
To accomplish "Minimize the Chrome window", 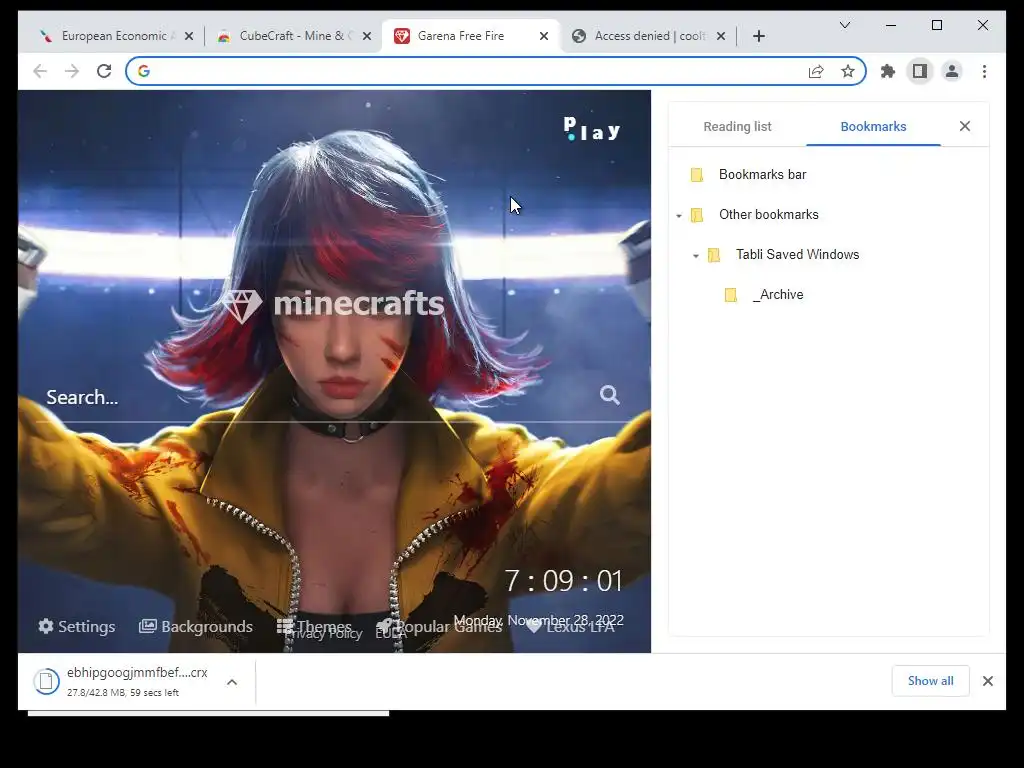I will coord(891,25).
